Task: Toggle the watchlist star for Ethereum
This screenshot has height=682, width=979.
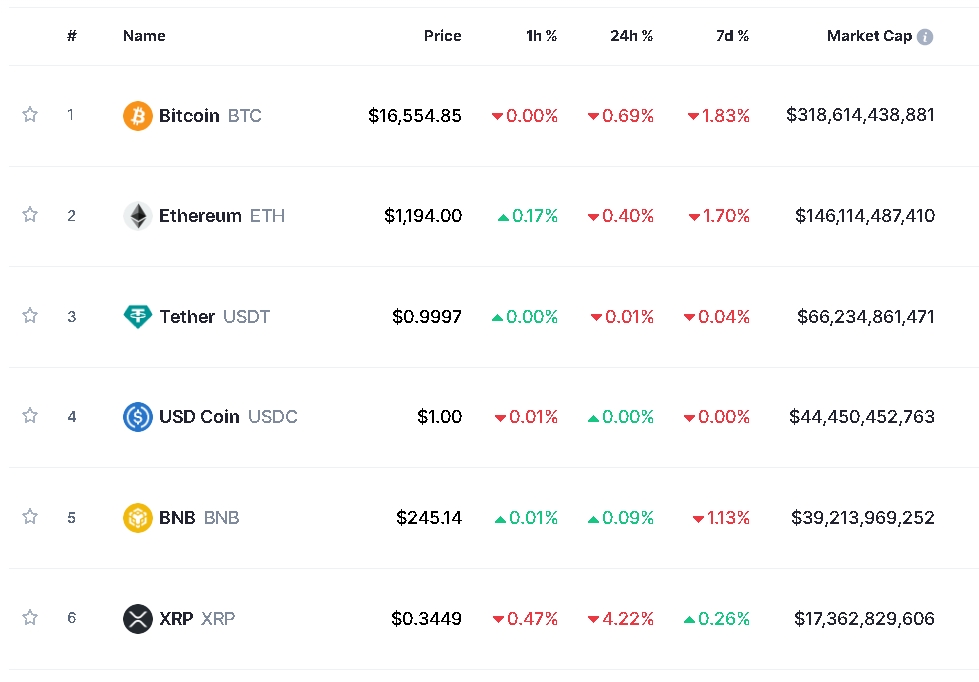Action: coord(30,215)
